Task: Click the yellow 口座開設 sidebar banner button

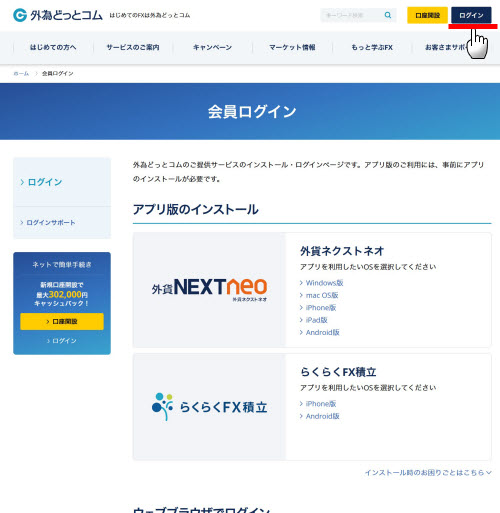Action: 62,321
